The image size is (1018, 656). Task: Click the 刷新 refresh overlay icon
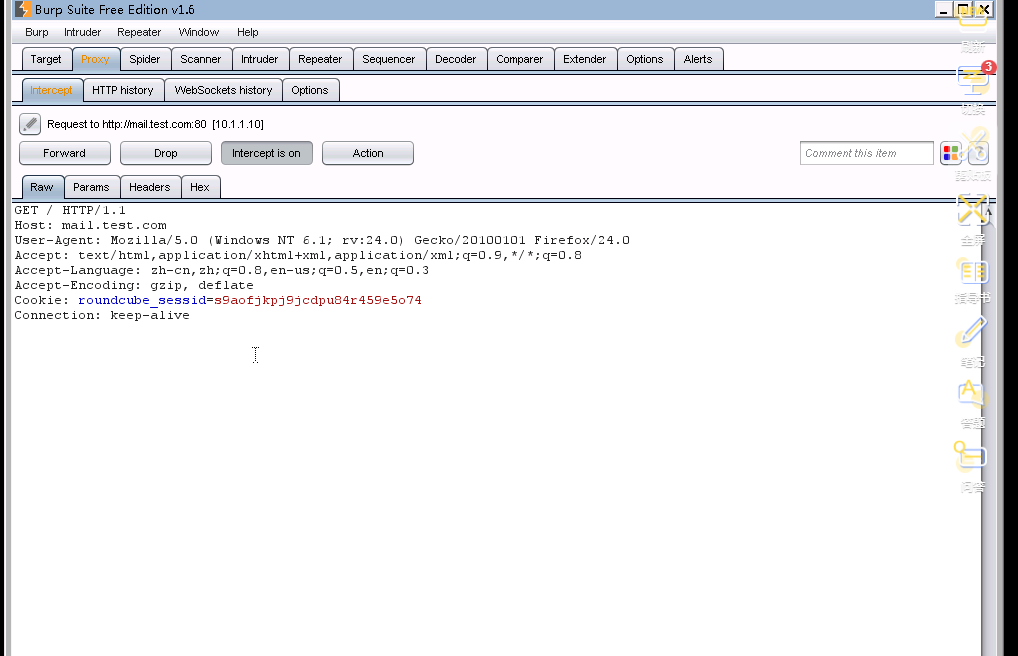[973, 18]
